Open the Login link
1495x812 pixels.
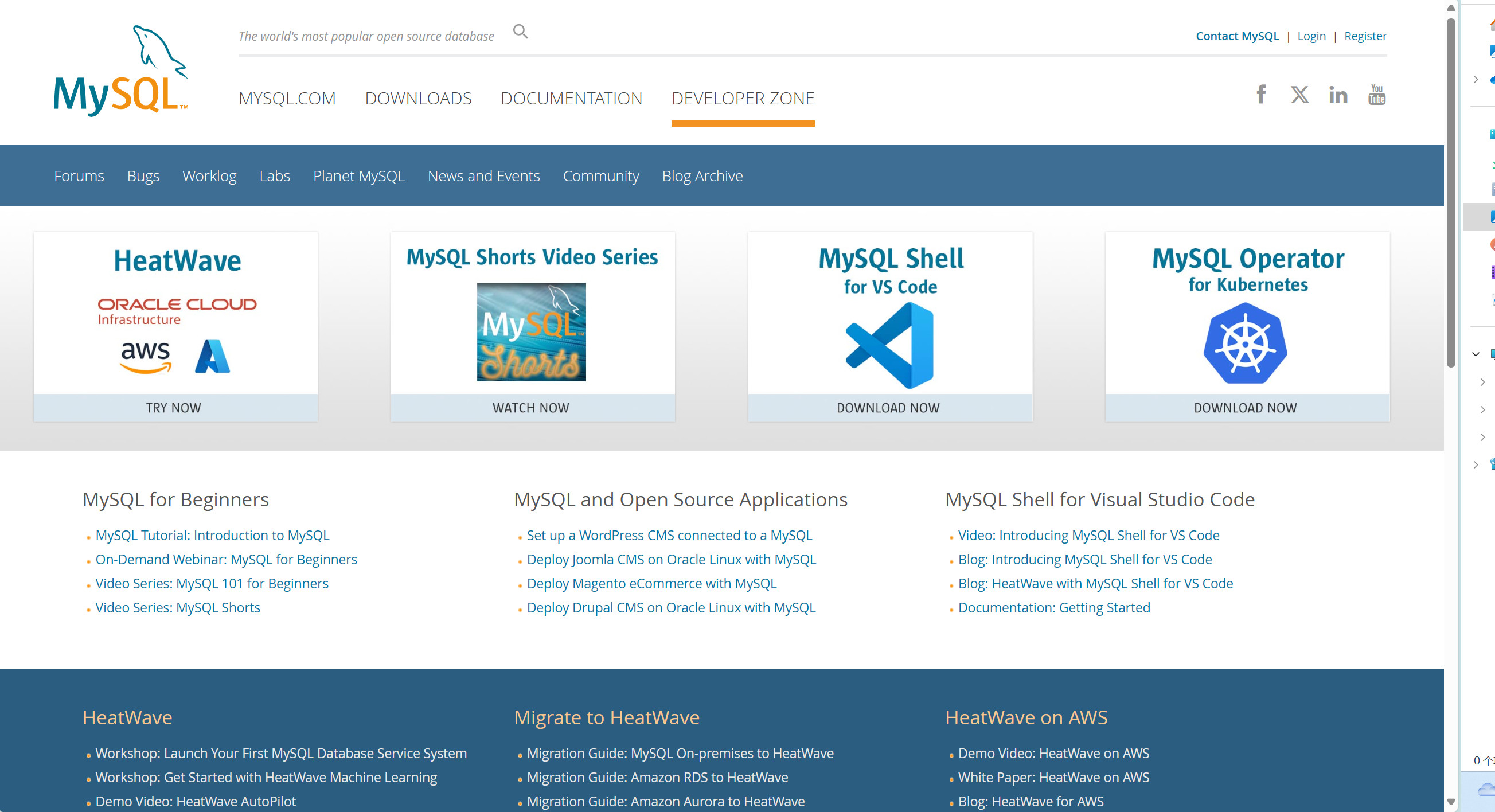tap(1311, 36)
